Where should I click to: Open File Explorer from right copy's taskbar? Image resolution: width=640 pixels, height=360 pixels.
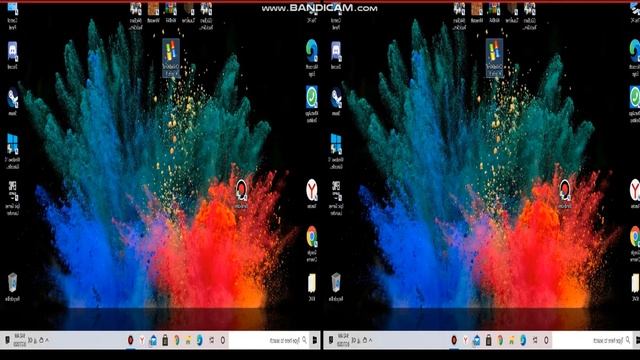tap(511, 340)
